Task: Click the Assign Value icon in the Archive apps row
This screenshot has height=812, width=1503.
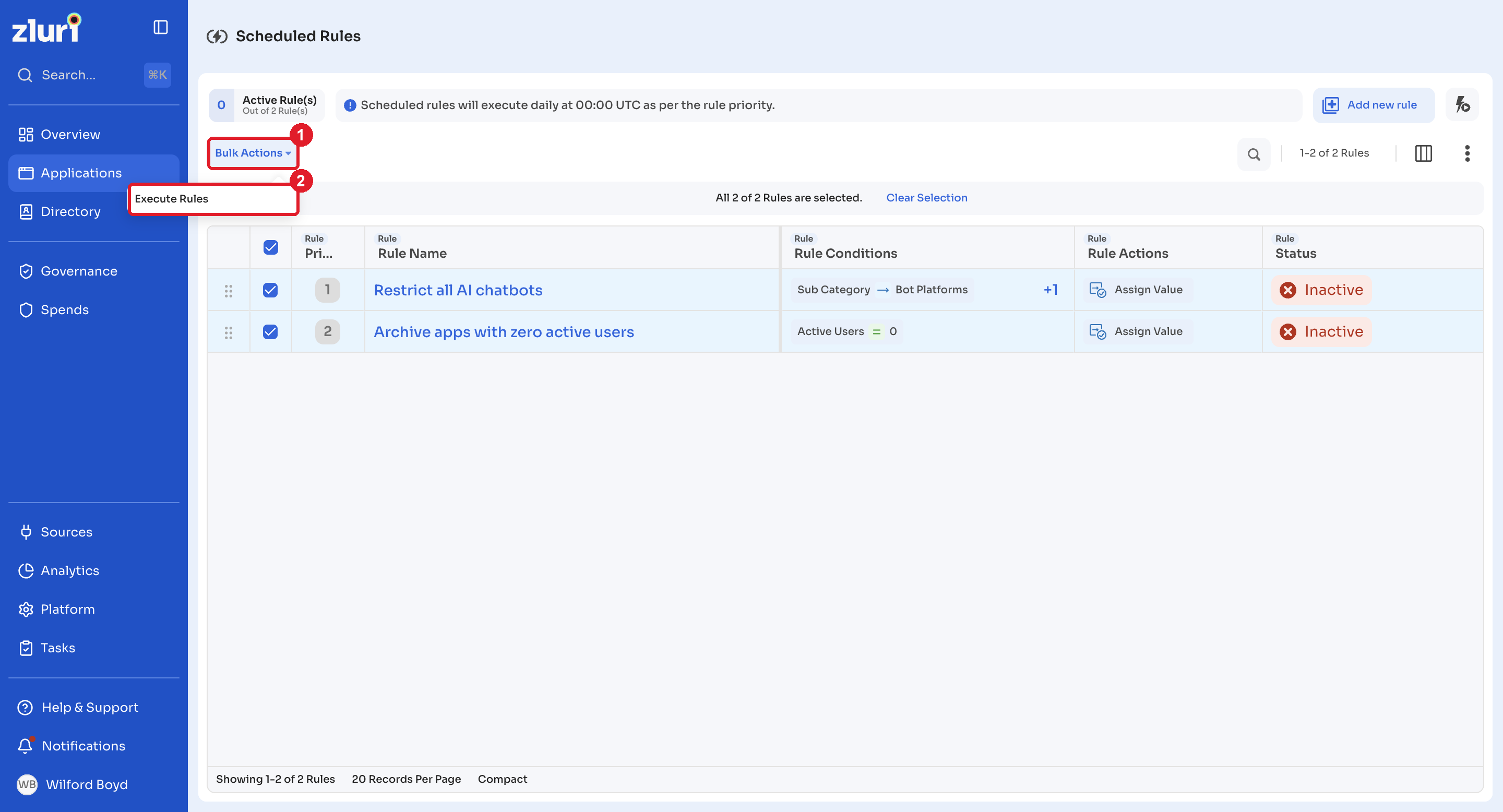Action: point(1098,332)
